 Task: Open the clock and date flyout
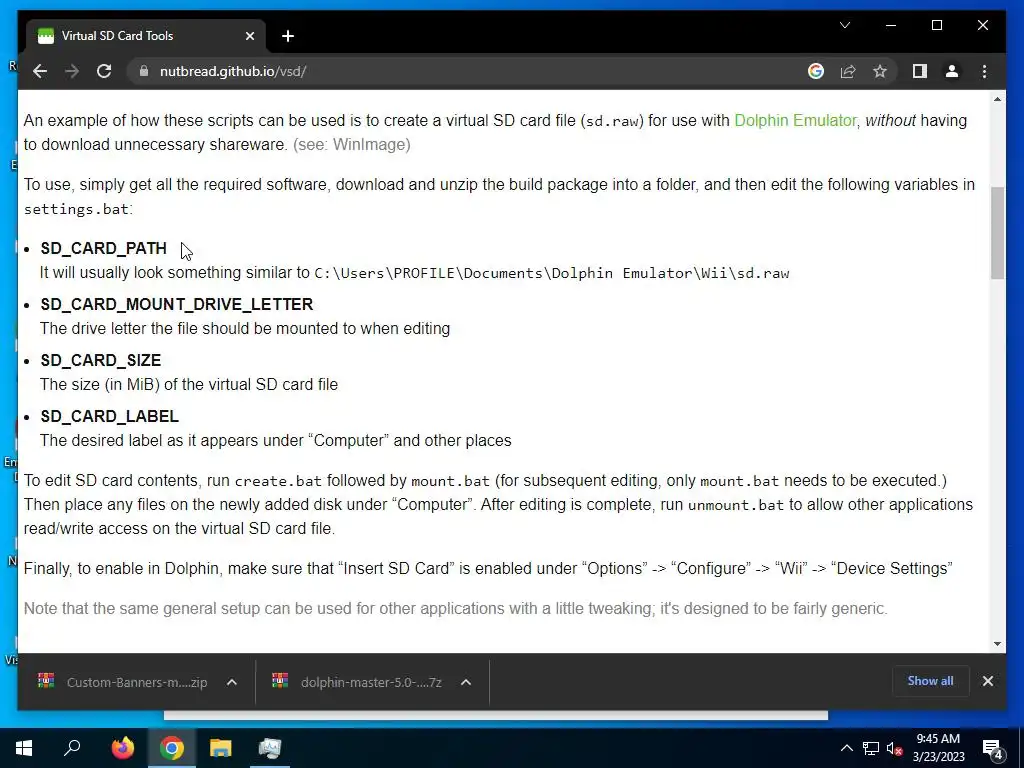coord(938,748)
